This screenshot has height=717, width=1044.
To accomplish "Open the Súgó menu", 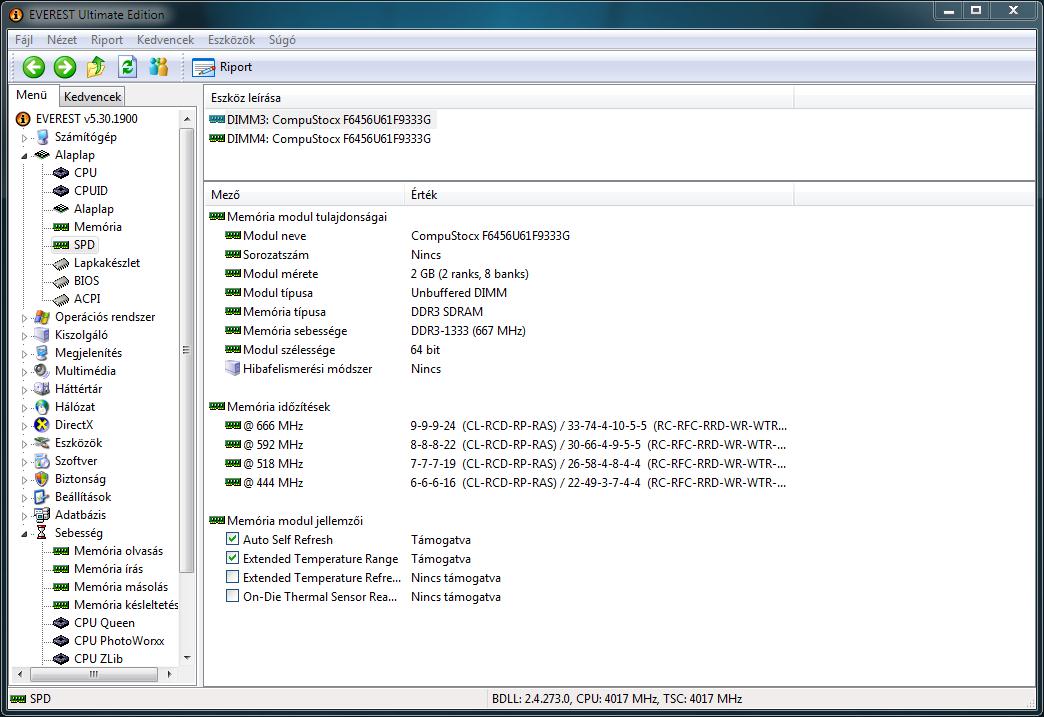I will pos(282,40).
